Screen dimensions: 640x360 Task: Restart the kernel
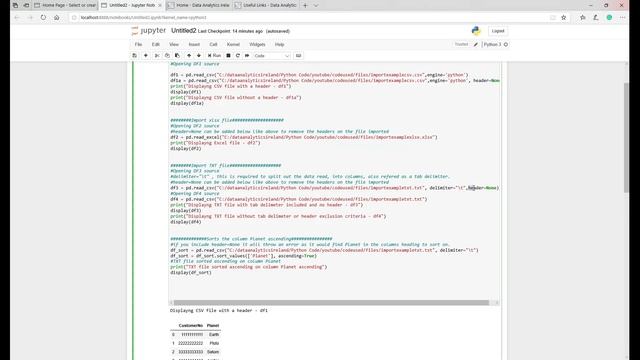coord(238,56)
